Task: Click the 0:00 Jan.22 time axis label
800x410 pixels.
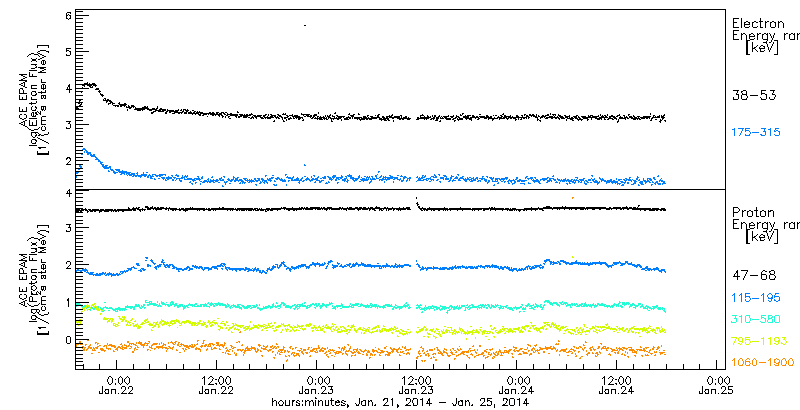Action: click(117, 386)
